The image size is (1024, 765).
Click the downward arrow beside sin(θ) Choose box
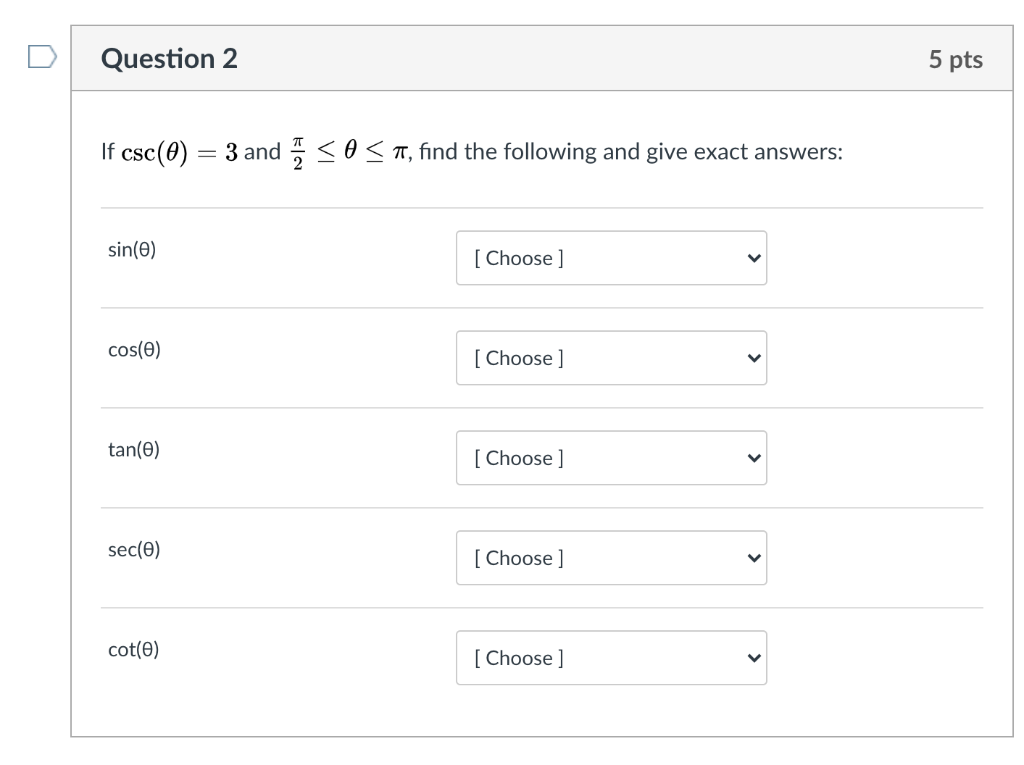tap(753, 258)
